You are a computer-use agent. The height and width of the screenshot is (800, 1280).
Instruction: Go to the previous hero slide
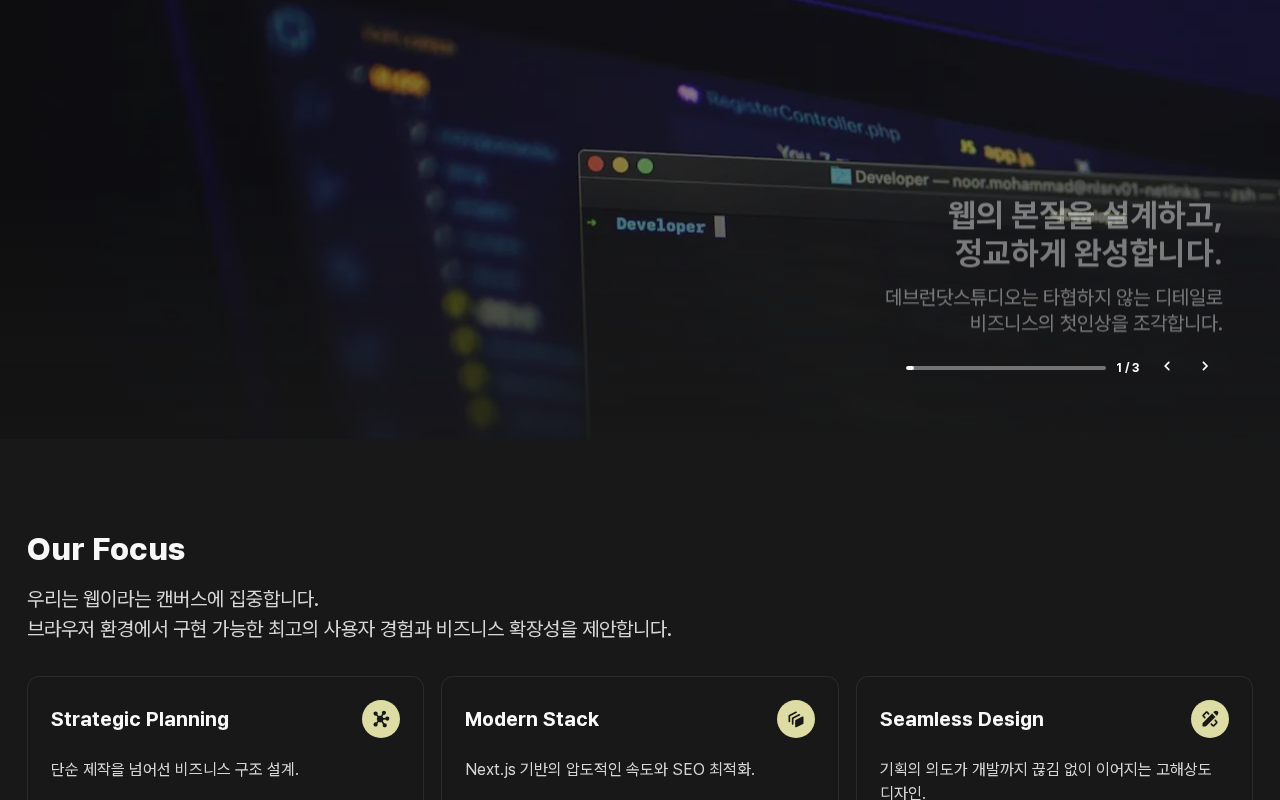[x=1167, y=366]
